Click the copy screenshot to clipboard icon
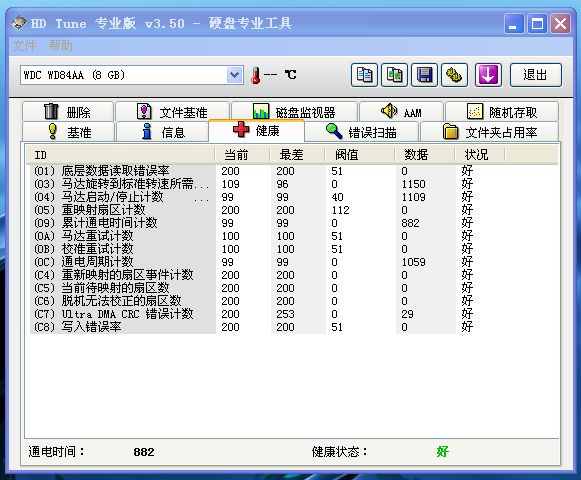Screen dimensions: 581x480 (x=394, y=75)
